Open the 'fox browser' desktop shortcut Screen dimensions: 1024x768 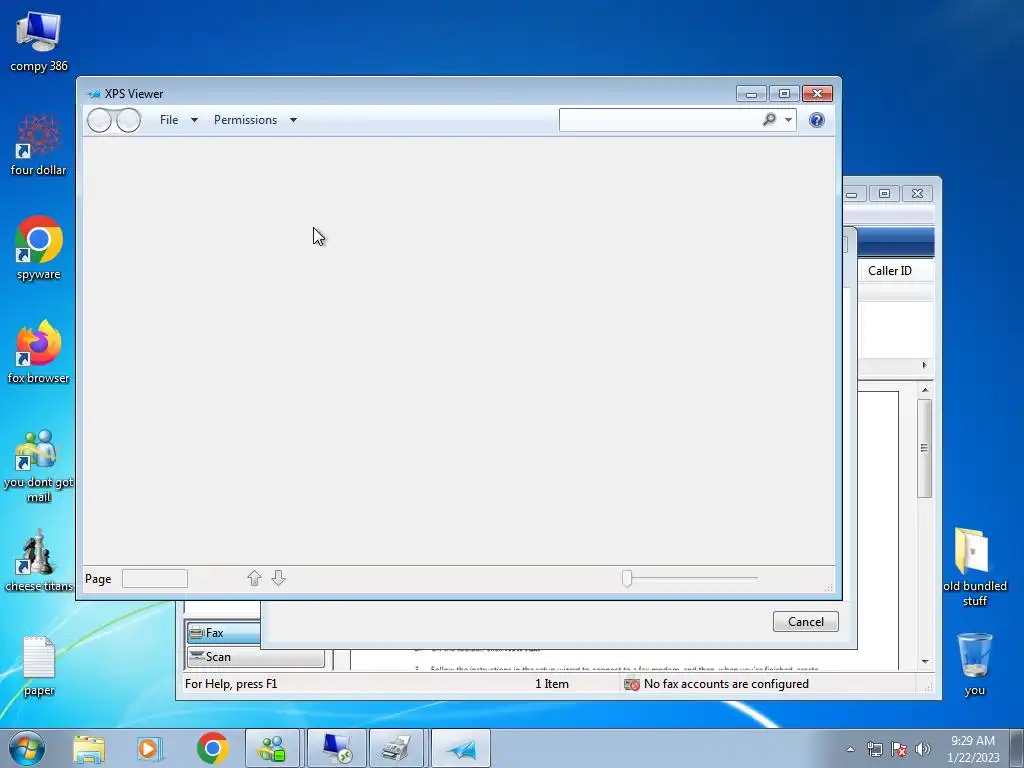39,352
